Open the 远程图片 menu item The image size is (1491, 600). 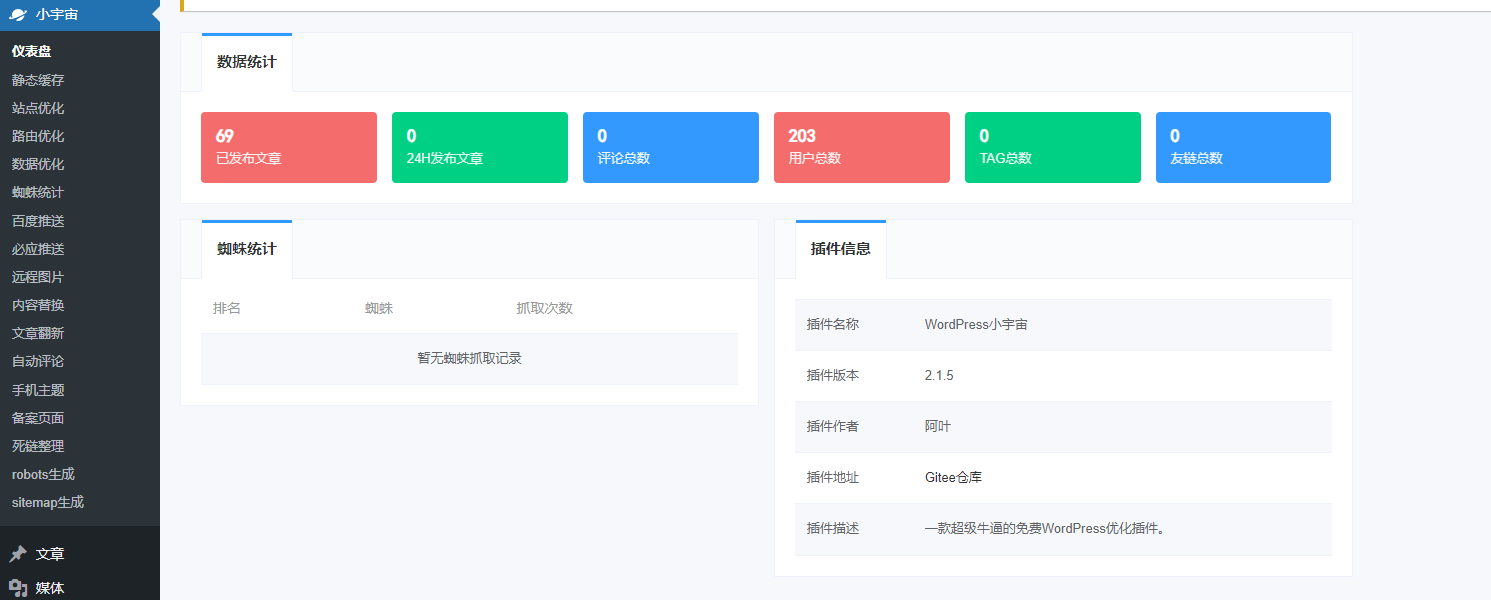point(38,277)
